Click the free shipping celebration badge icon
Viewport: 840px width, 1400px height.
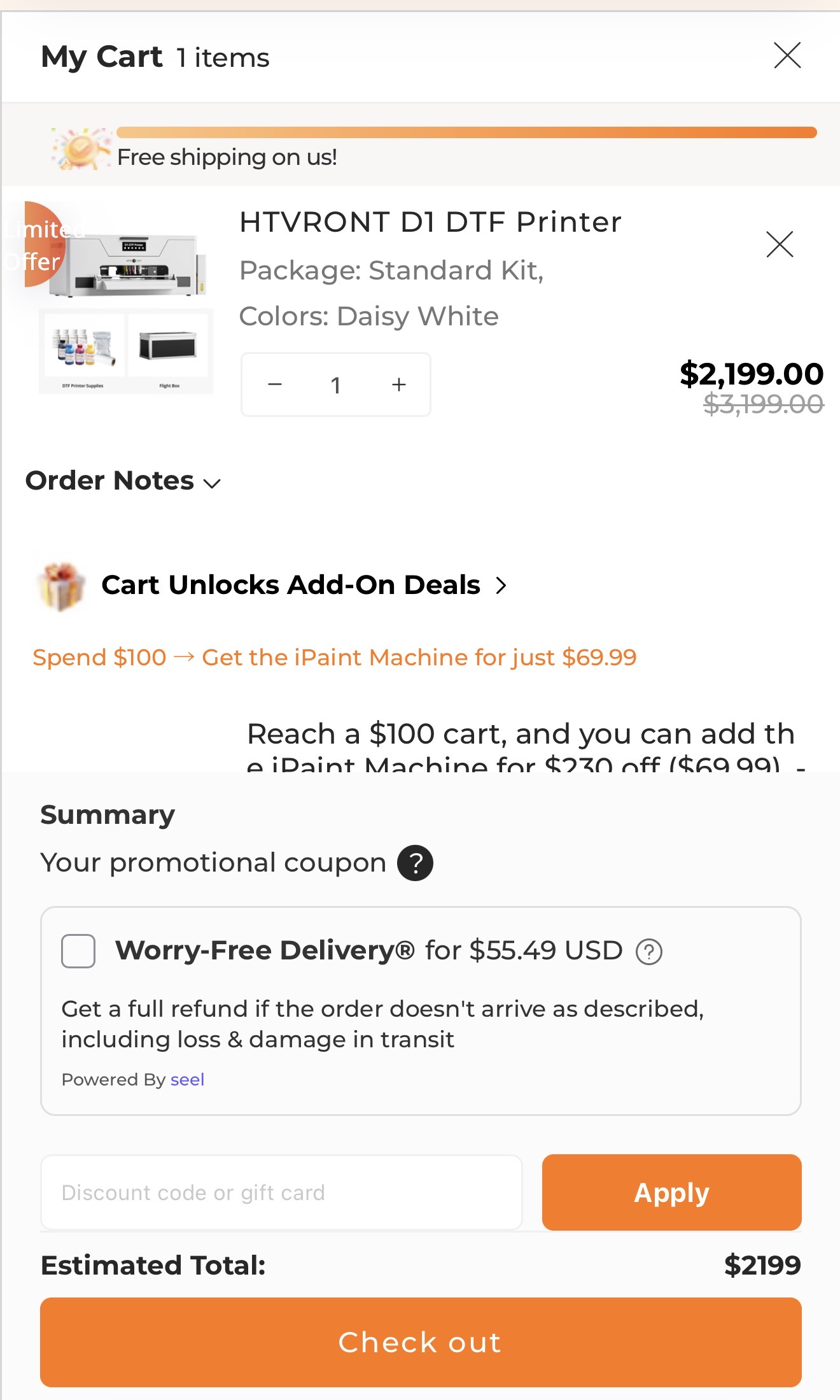[80, 149]
